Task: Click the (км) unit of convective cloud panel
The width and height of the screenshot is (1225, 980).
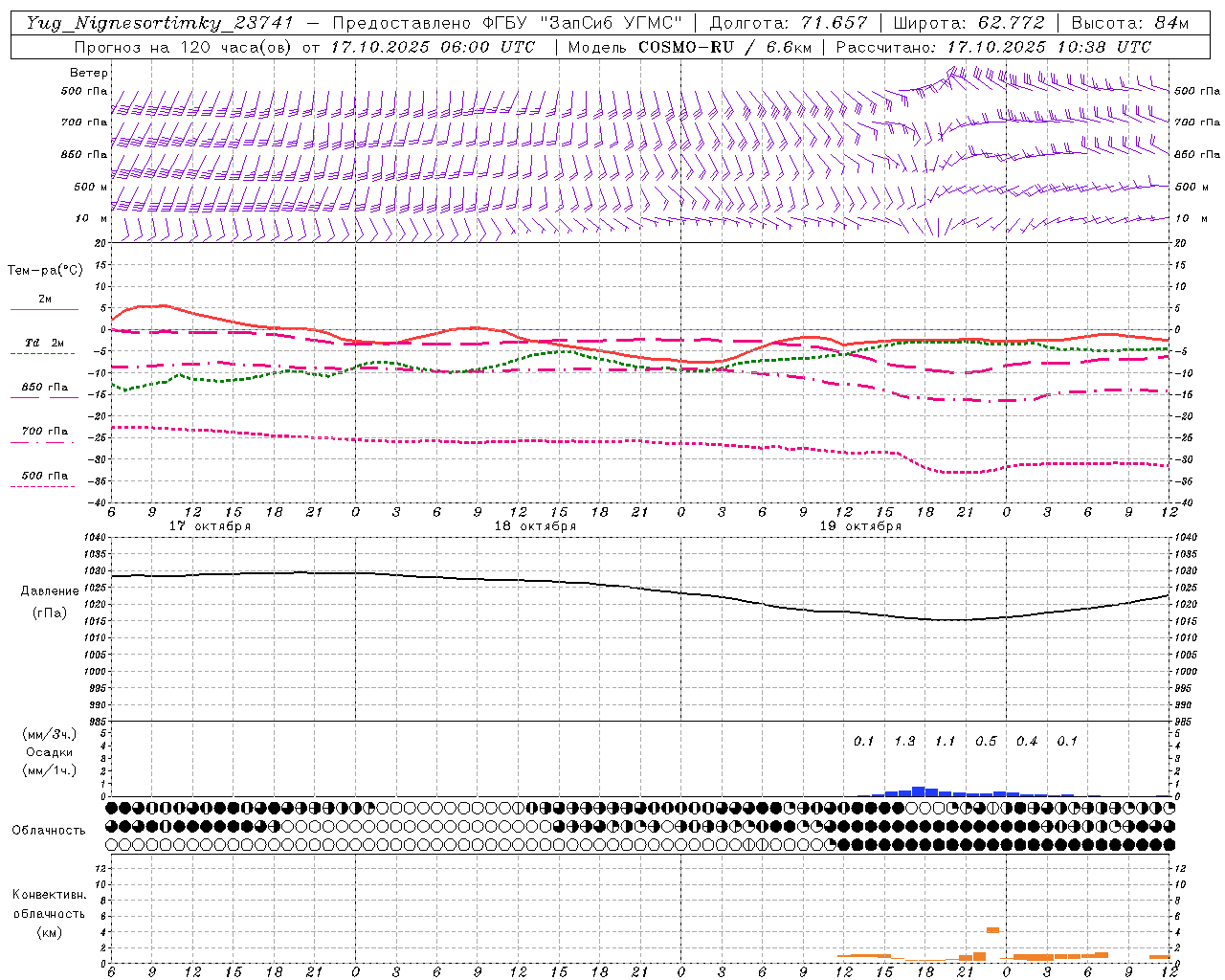Action: point(49,933)
